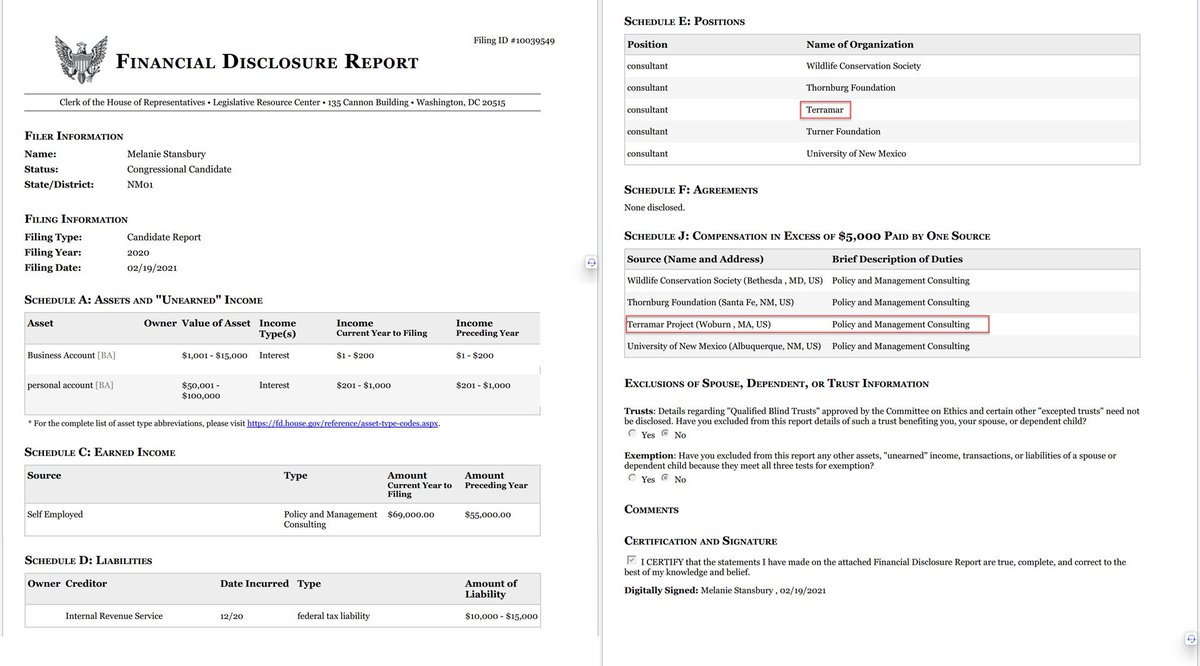Click the federal tax liability type cell
Viewport: 1200px width, 666px height.
coord(333,616)
